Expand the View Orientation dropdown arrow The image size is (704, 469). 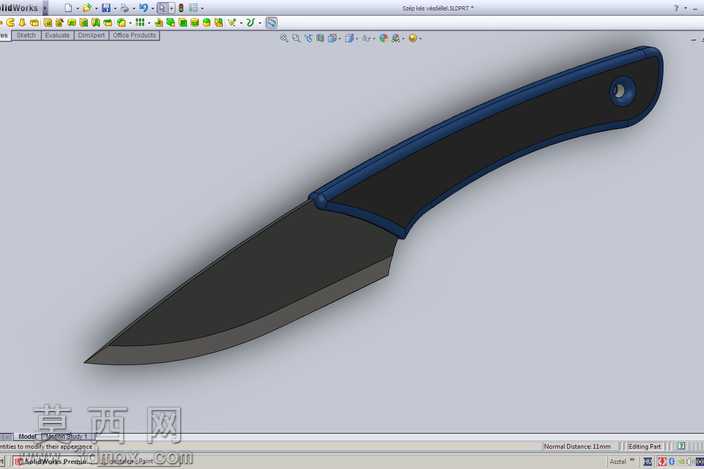click(339, 39)
